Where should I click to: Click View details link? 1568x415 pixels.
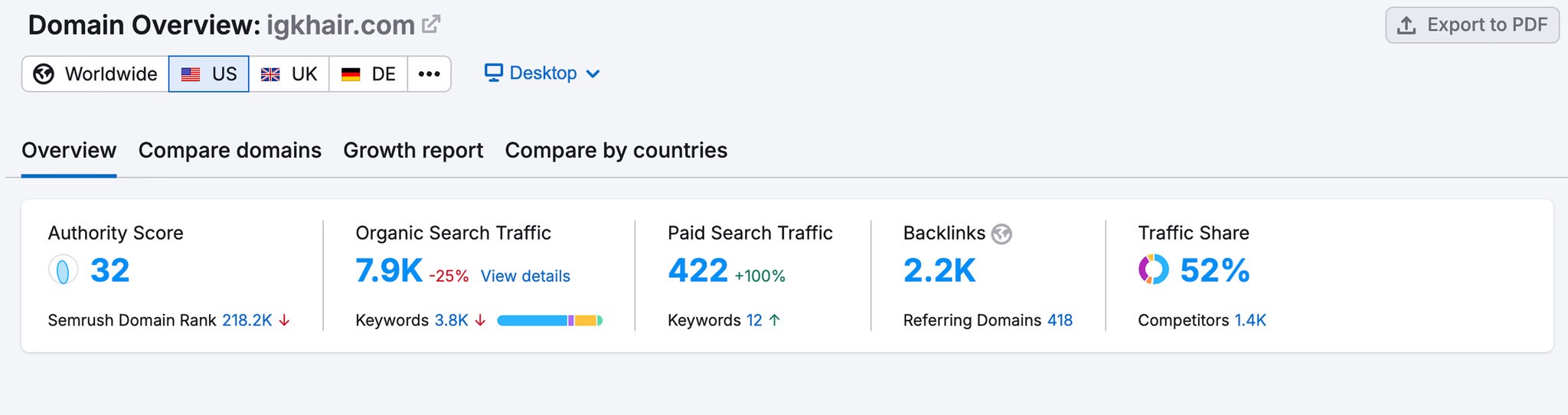point(525,276)
